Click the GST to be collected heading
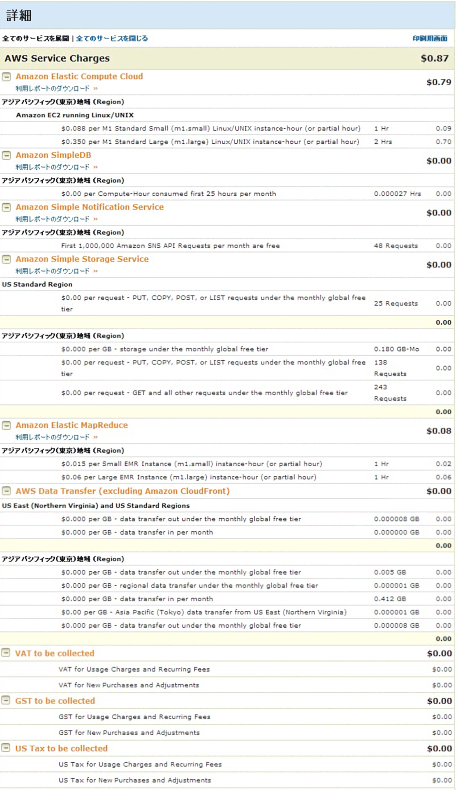460x790 pixels. click(55, 701)
